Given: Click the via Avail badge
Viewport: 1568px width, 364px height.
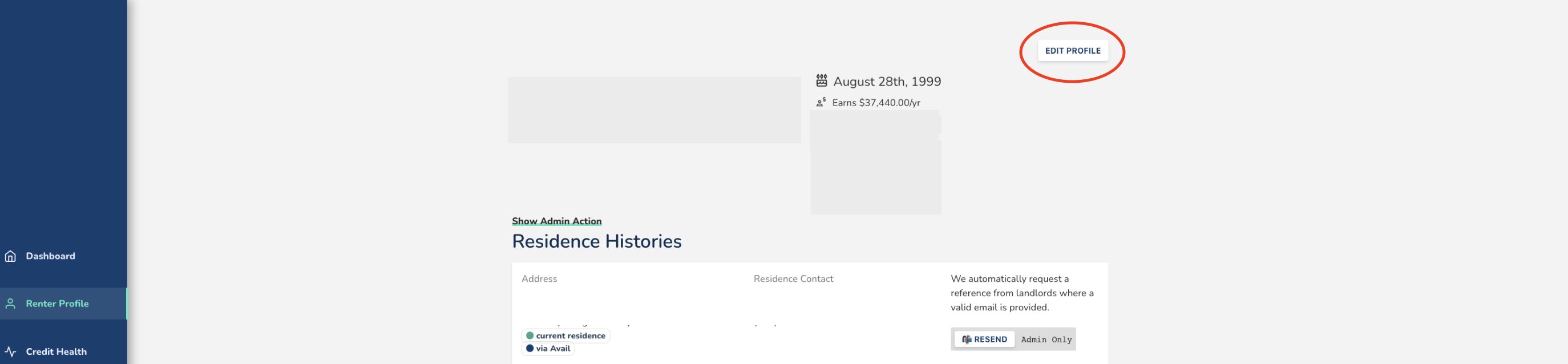Looking at the screenshot, I should point(548,349).
